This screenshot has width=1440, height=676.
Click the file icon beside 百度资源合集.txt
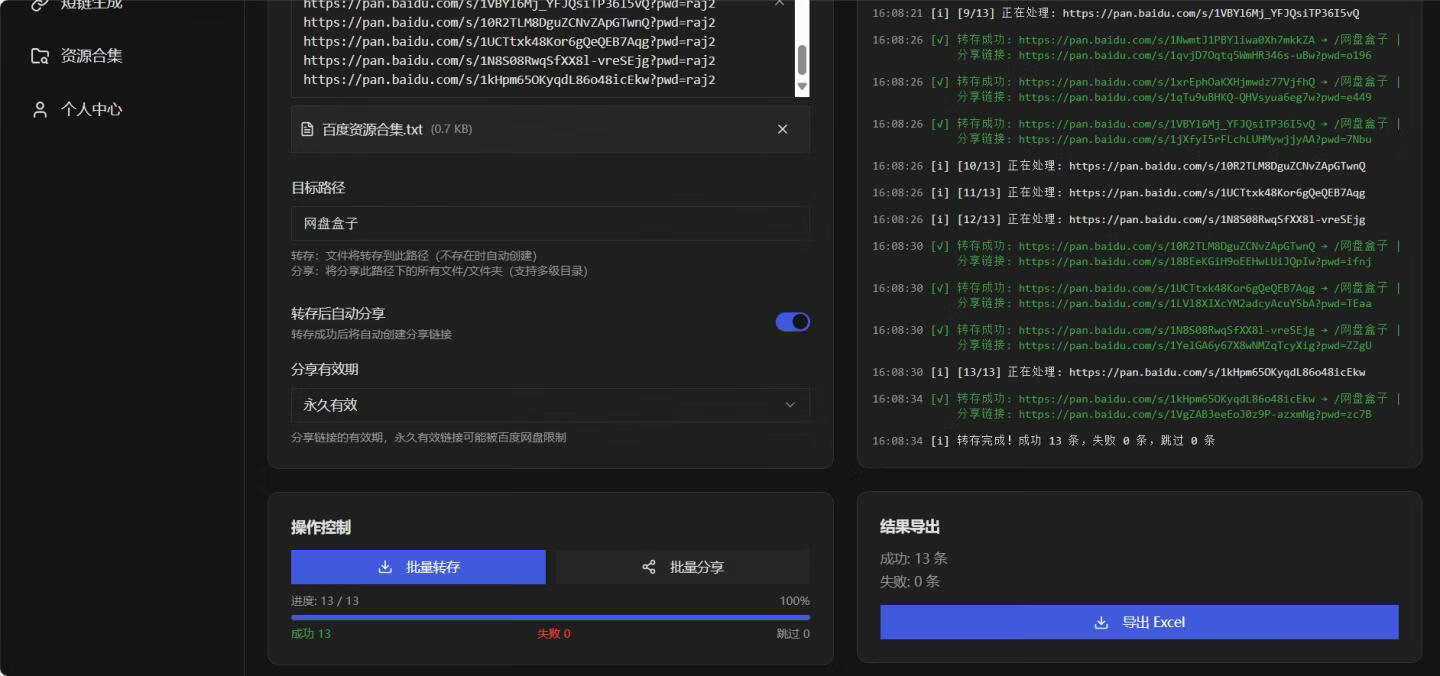click(x=307, y=129)
